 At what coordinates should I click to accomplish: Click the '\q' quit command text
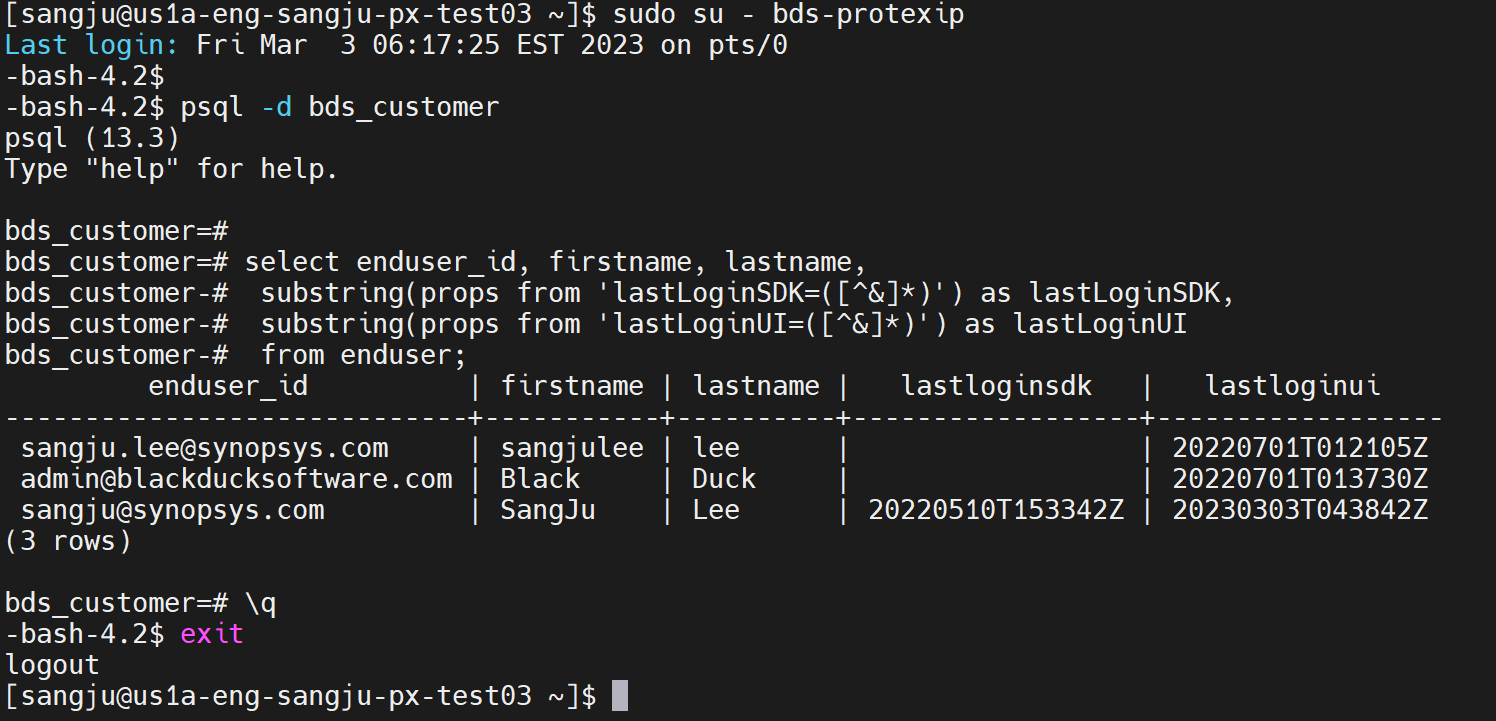tap(260, 603)
